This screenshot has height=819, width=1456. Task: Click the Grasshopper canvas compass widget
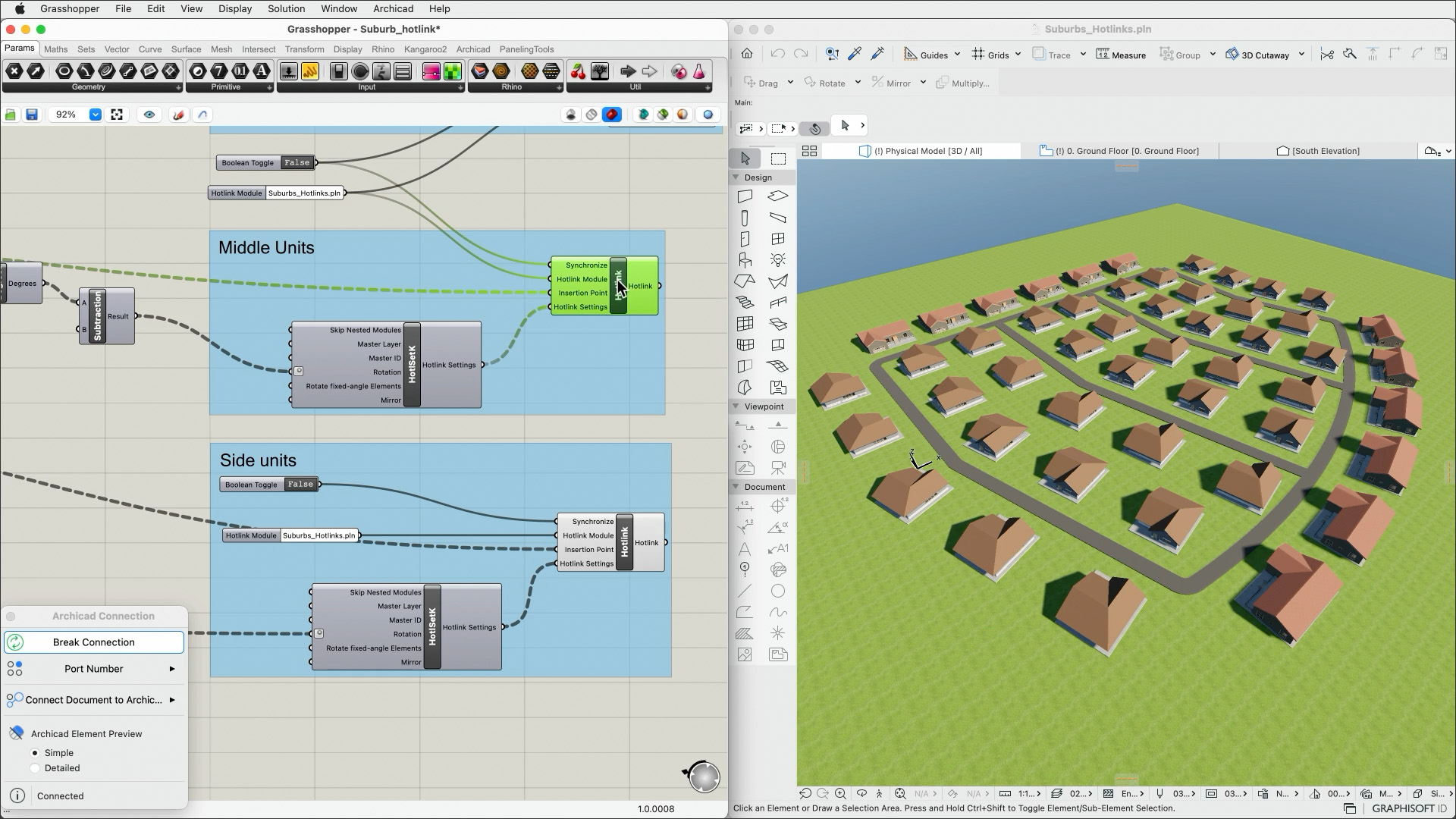pyautogui.click(x=702, y=776)
